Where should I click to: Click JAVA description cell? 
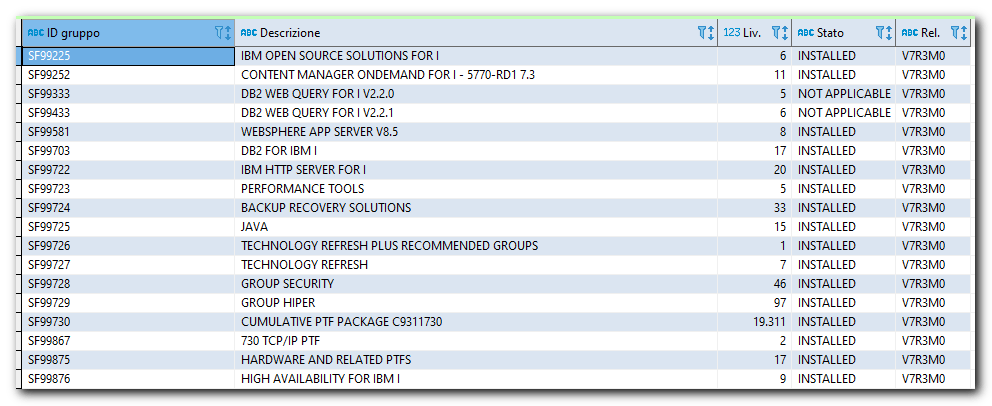(476, 226)
